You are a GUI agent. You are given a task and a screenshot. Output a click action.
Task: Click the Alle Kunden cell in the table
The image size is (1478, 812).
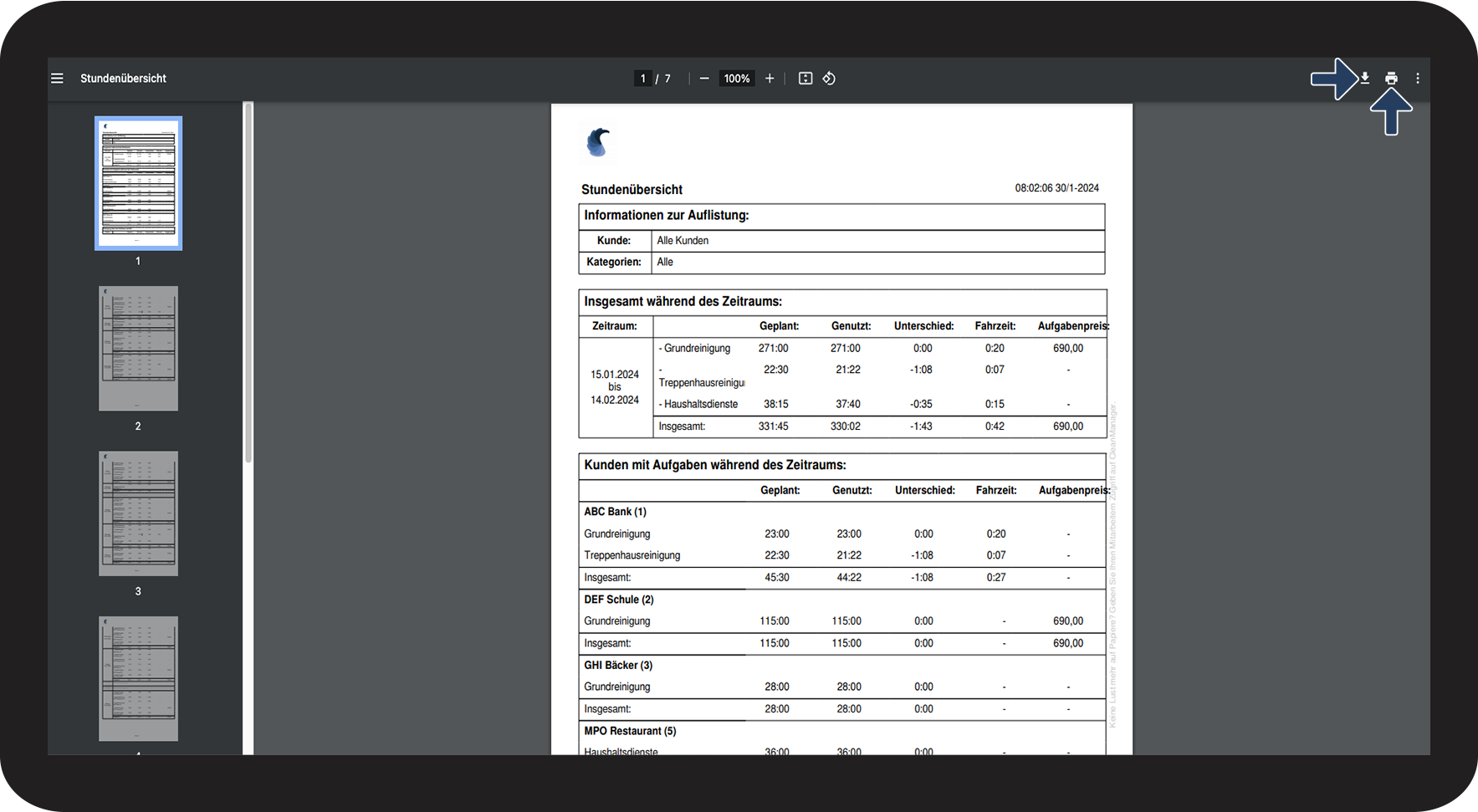coord(683,241)
